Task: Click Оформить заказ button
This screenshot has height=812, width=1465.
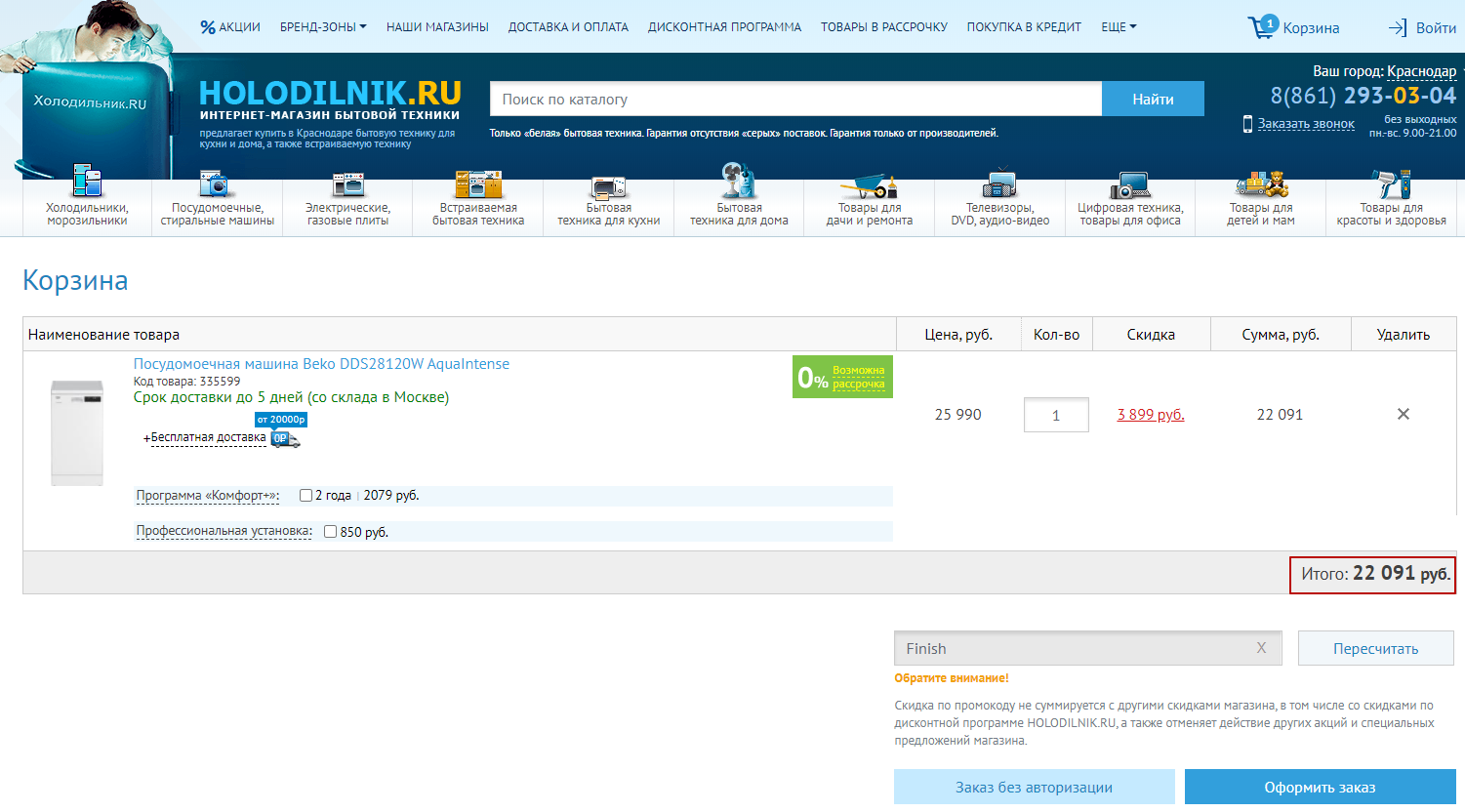Action: [x=1320, y=787]
